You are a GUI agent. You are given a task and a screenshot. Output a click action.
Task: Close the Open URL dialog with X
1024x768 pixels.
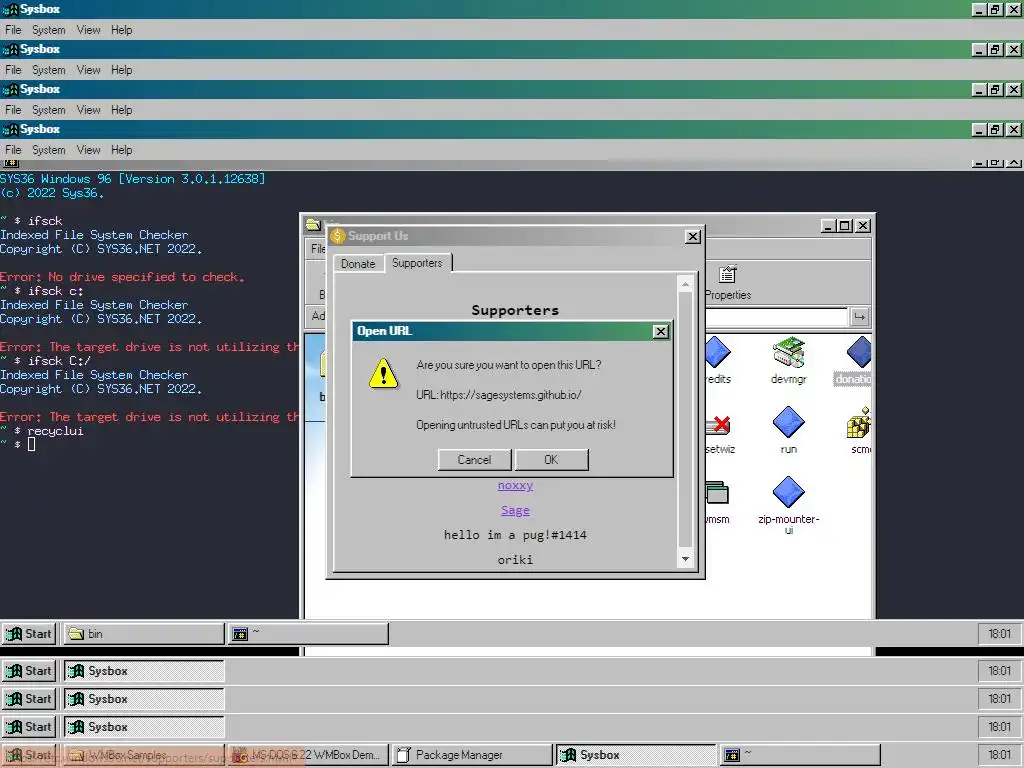[x=661, y=332]
